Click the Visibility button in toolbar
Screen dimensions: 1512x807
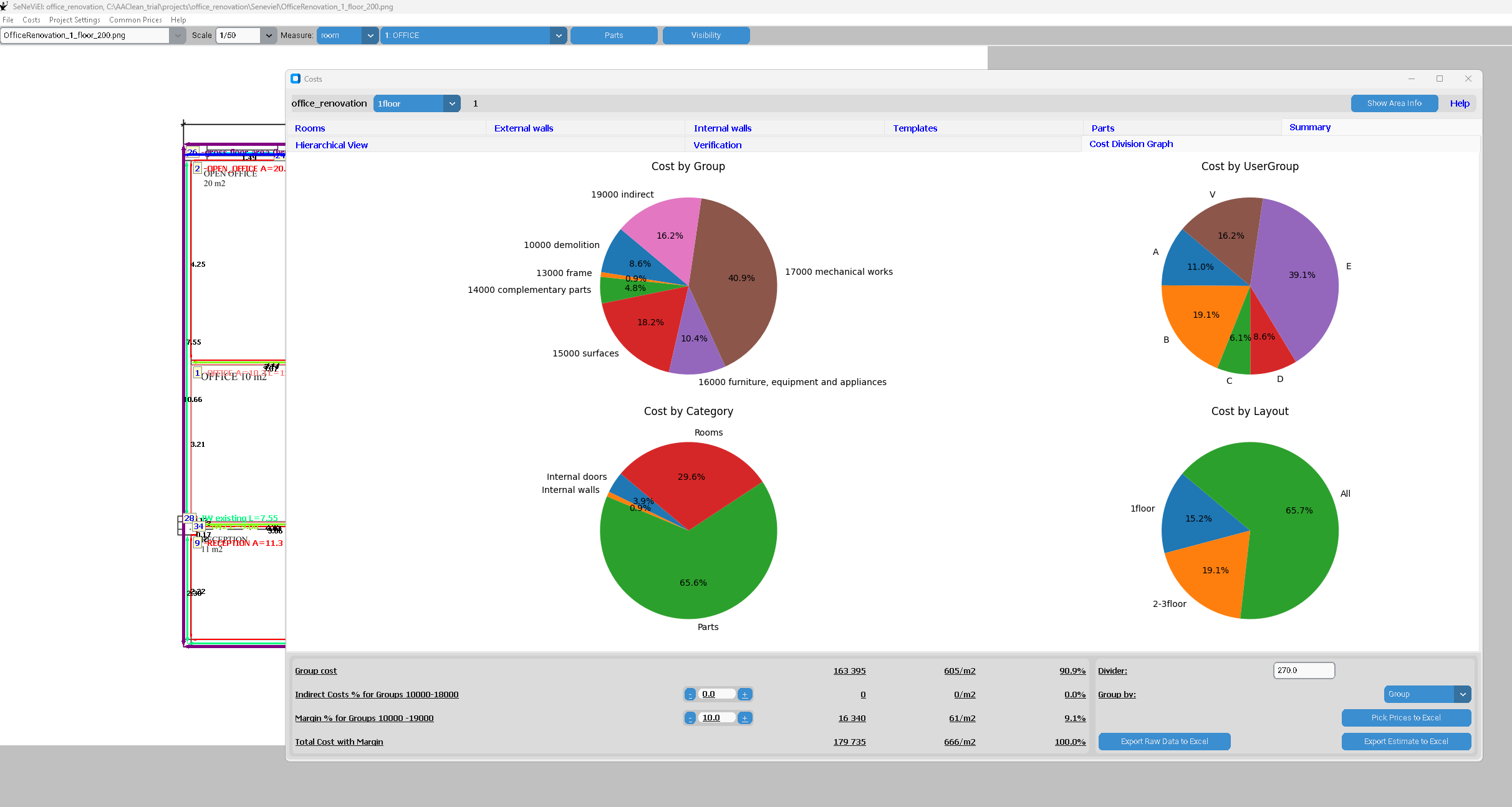point(706,36)
